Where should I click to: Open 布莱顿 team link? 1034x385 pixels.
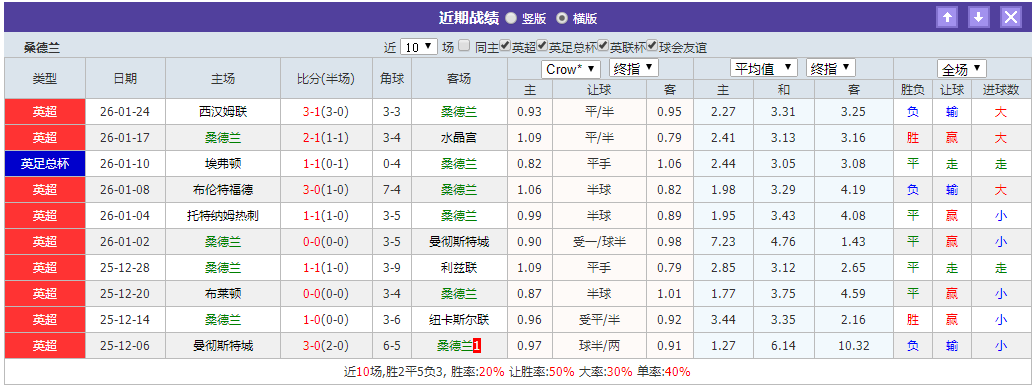(223, 293)
